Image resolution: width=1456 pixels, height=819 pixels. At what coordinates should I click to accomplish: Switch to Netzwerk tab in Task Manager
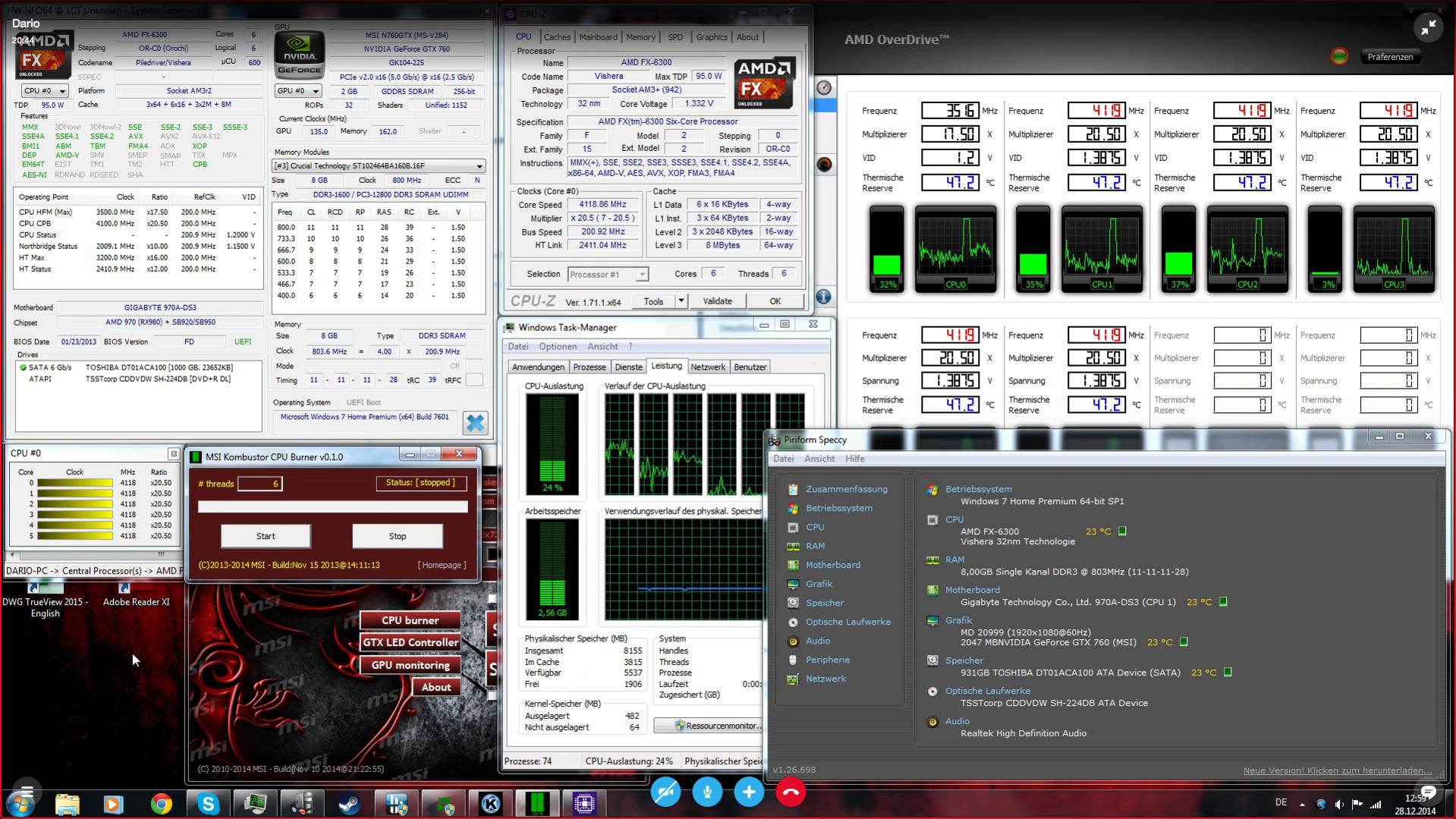[x=707, y=367]
